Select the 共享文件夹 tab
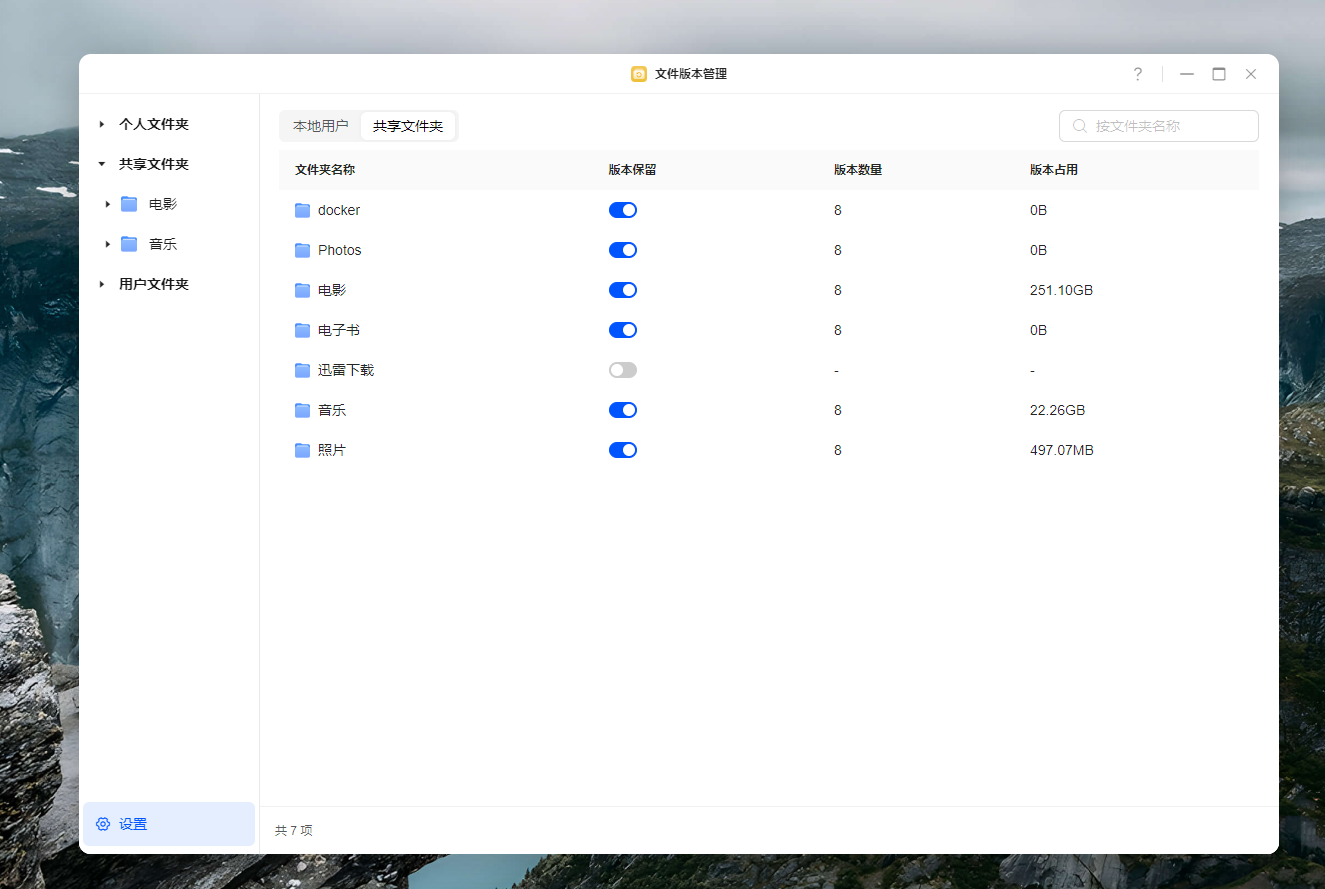 tap(408, 126)
